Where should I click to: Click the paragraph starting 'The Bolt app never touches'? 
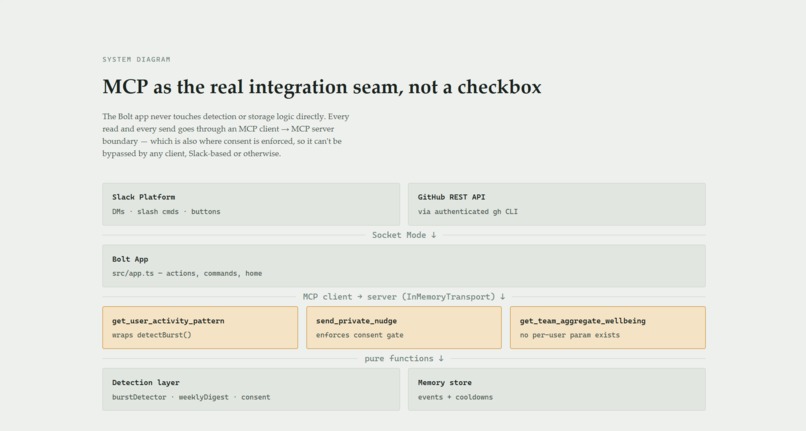coord(226,135)
